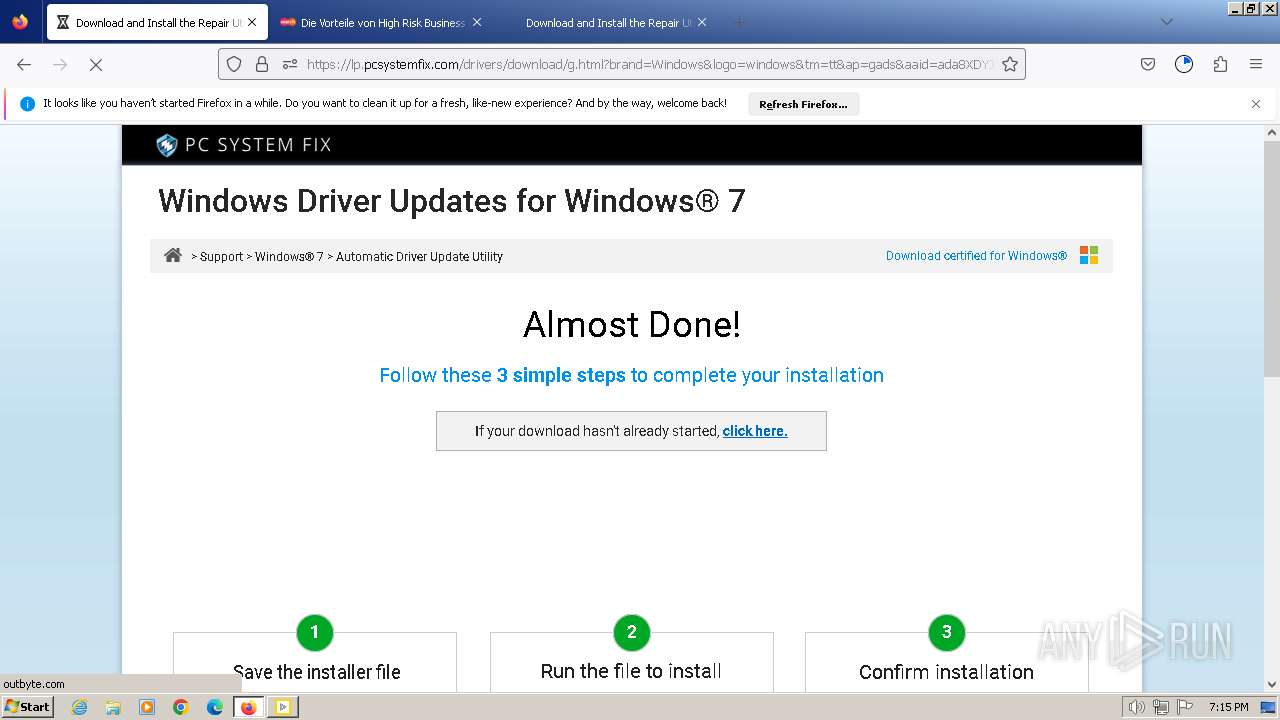Click the 'Almost Done!' heading
This screenshot has width=1280, height=720.
coord(631,325)
